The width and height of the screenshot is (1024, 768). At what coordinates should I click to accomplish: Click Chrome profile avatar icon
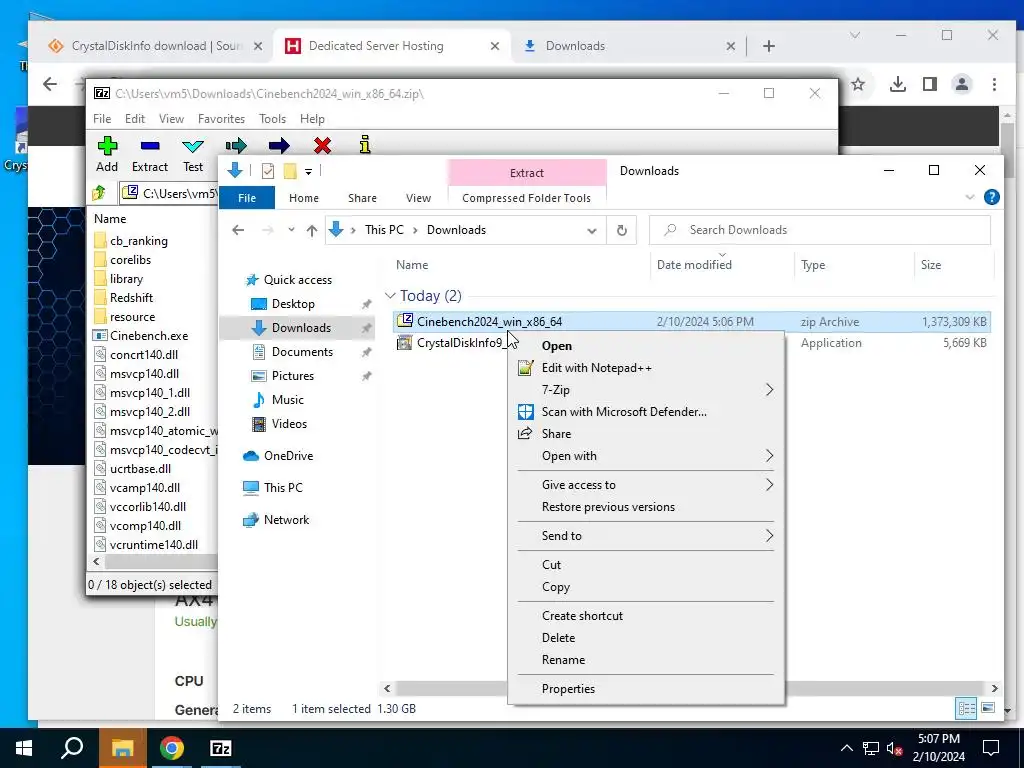pos(962,84)
